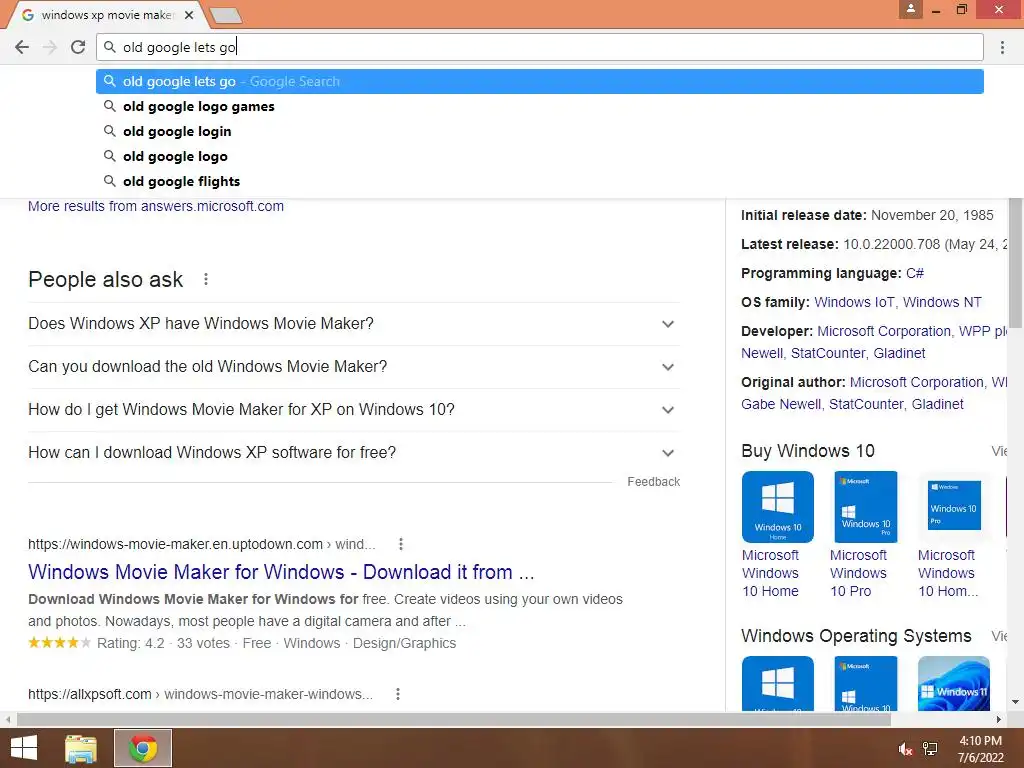Open the network icon in system tray

tap(930, 749)
